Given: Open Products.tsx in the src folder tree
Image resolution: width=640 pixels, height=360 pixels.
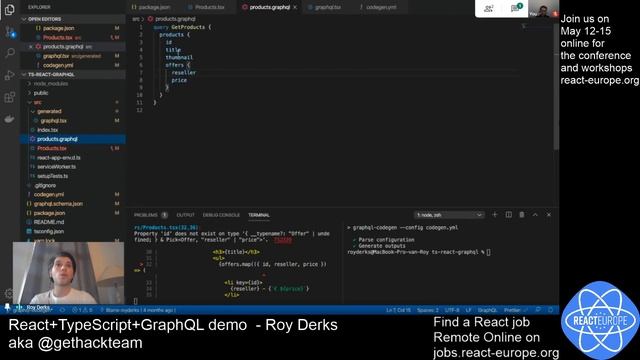Looking at the screenshot, I should pyautogui.click(x=52, y=149).
